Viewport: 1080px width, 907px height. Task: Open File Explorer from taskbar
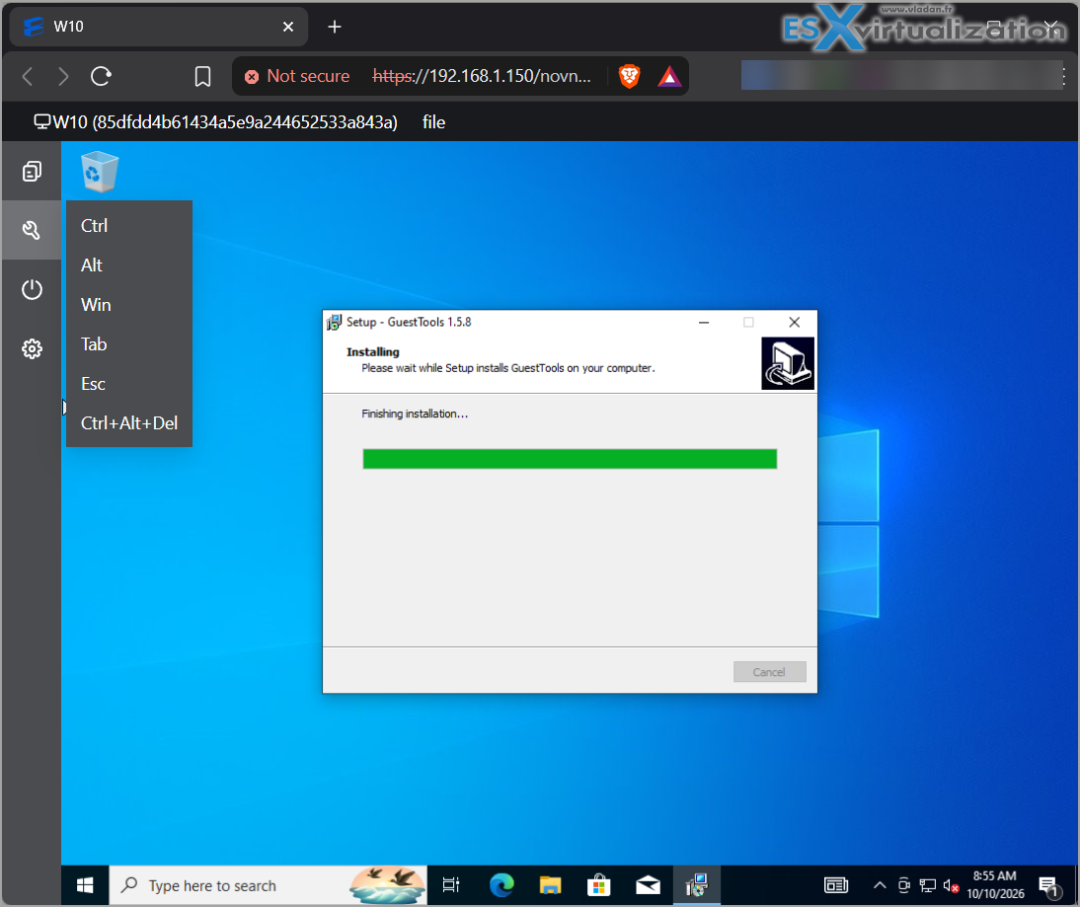[550, 885]
